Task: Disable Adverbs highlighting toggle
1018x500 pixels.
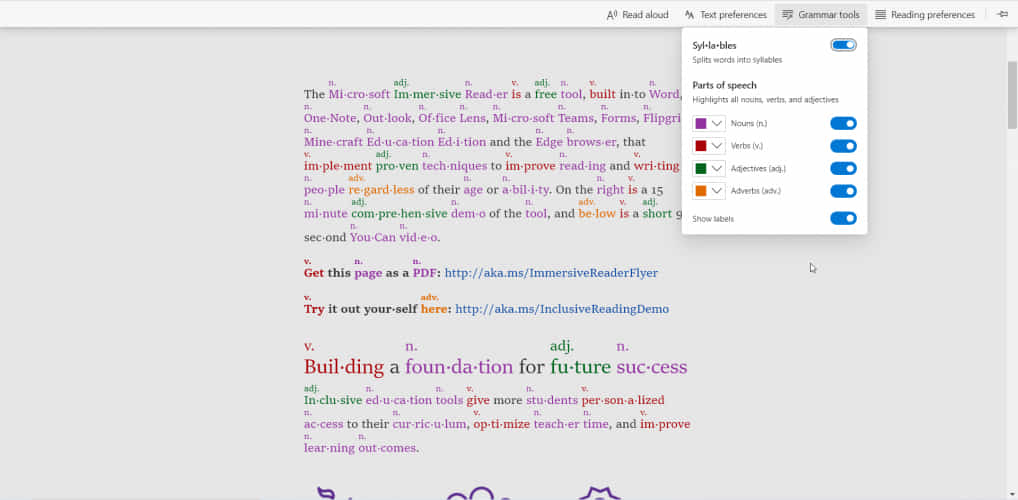Action: [x=843, y=191]
